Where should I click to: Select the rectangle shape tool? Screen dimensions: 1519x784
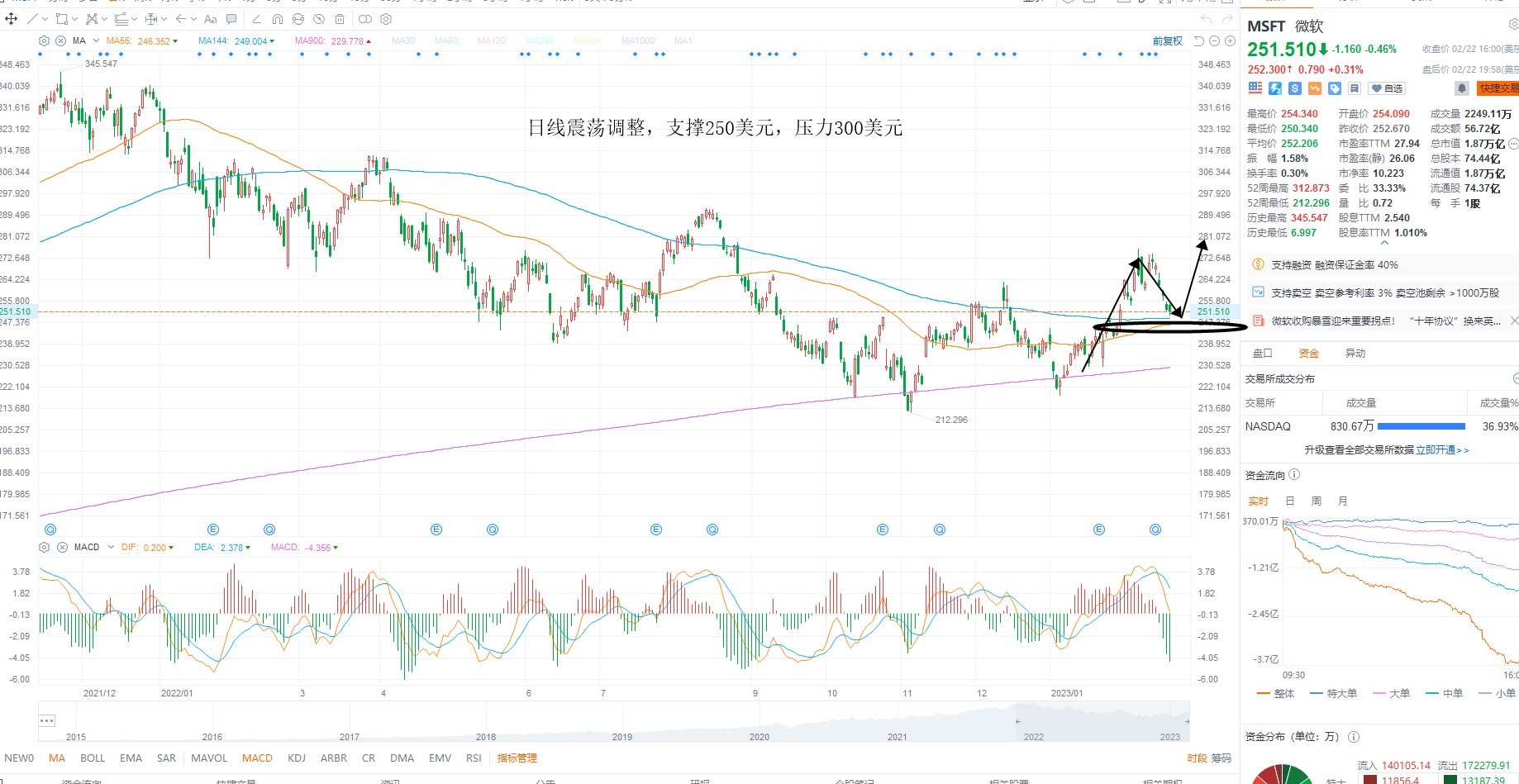click(x=62, y=19)
